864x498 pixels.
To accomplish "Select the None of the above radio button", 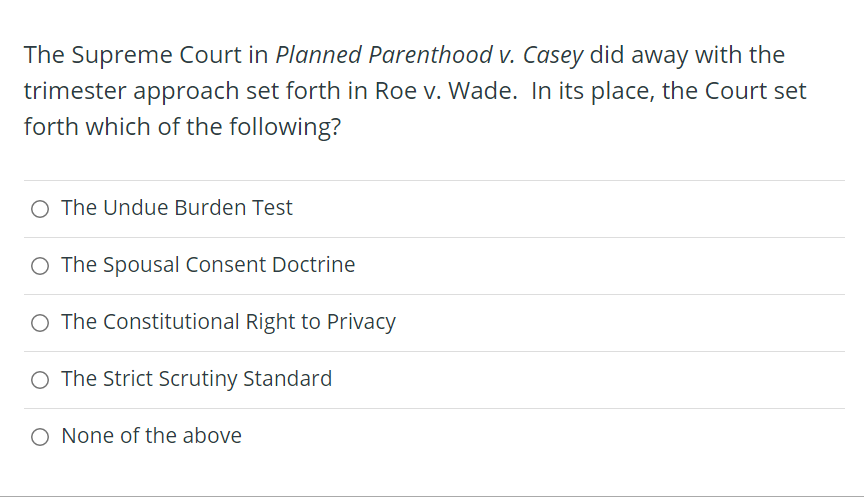I will coord(40,437).
